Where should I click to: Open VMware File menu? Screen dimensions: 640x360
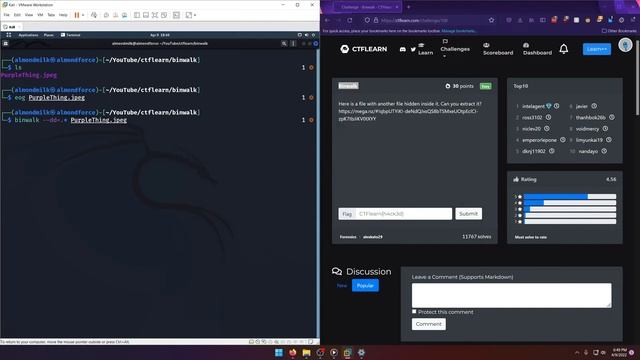tap(7, 15)
